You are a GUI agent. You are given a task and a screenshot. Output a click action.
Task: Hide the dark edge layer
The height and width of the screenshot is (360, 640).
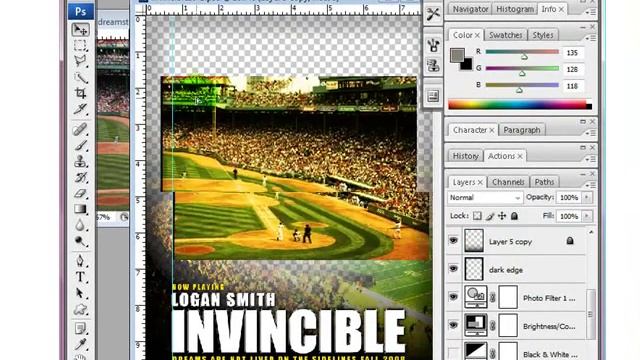tap(453, 269)
